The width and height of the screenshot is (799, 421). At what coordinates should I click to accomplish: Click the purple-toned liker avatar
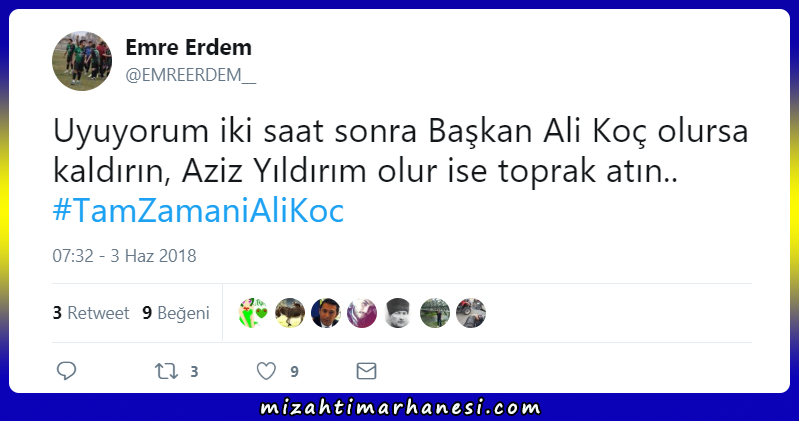point(362,312)
